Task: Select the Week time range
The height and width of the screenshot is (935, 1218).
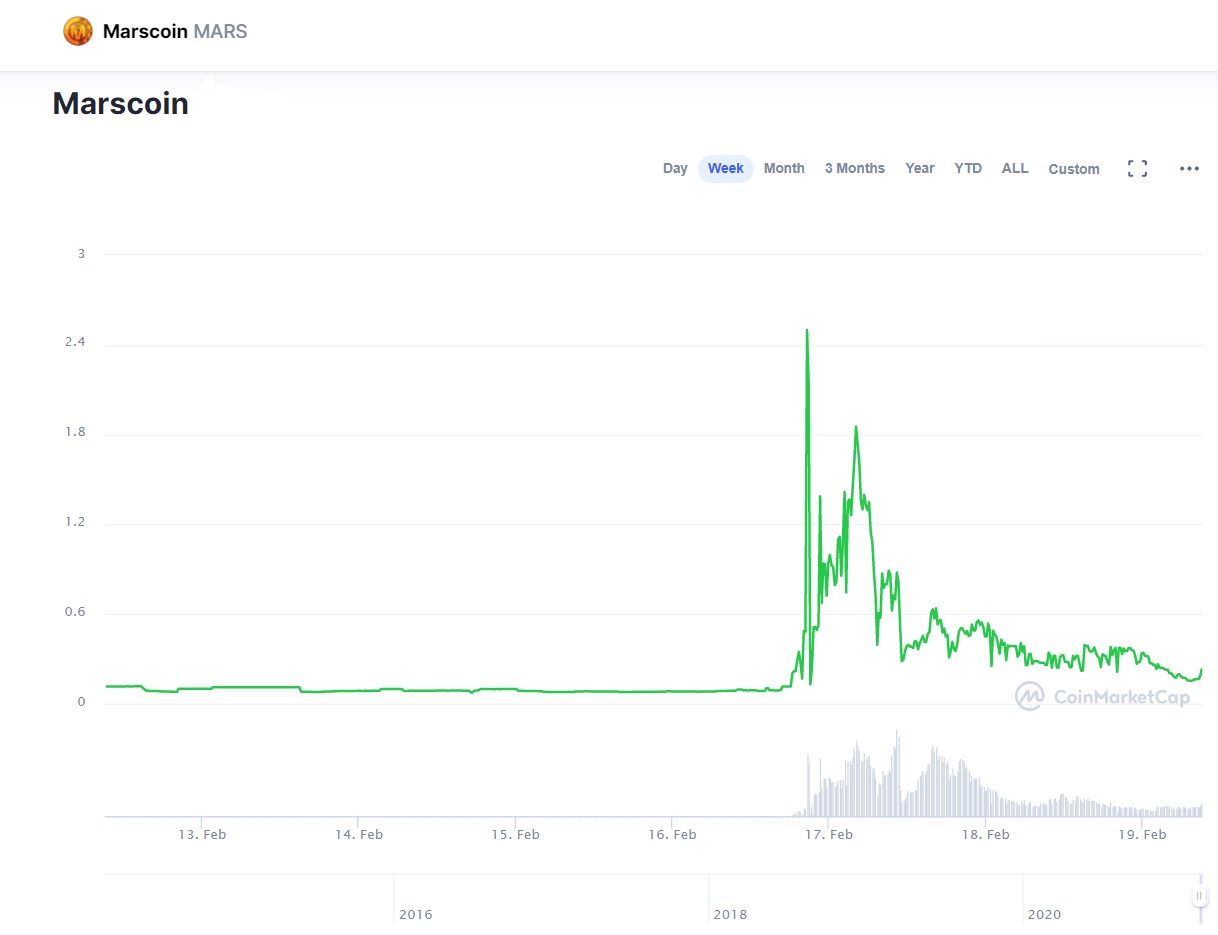Action: click(x=726, y=168)
